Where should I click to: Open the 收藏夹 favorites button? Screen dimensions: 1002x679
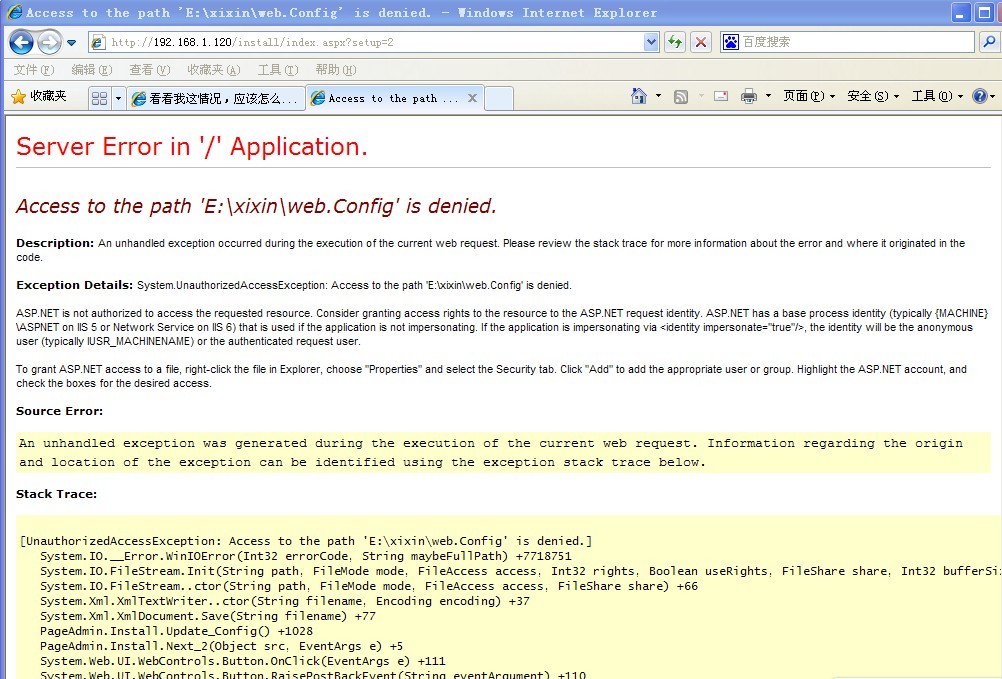click(x=39, y=96)
